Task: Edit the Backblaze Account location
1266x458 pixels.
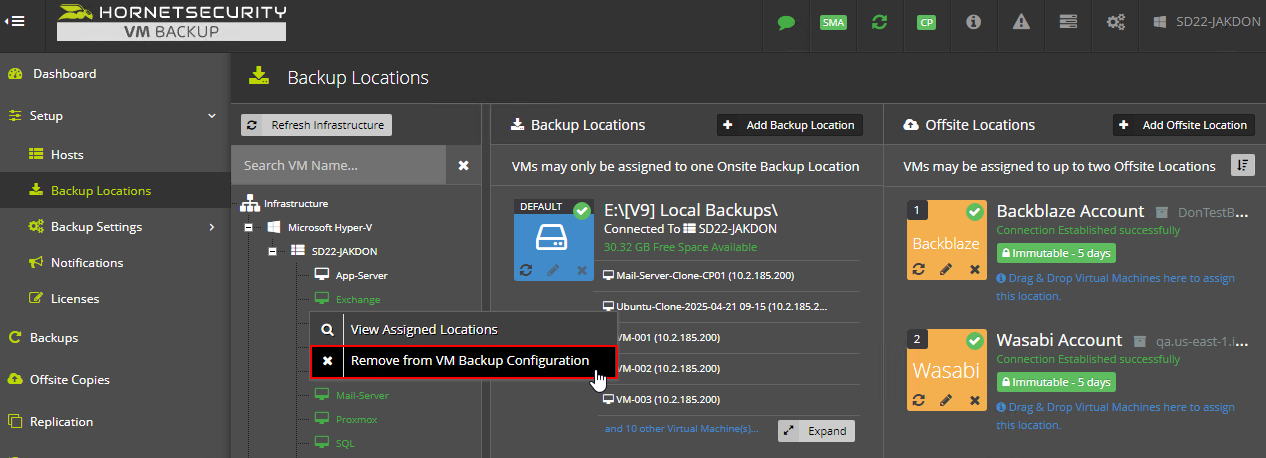Action: [946, 269]
